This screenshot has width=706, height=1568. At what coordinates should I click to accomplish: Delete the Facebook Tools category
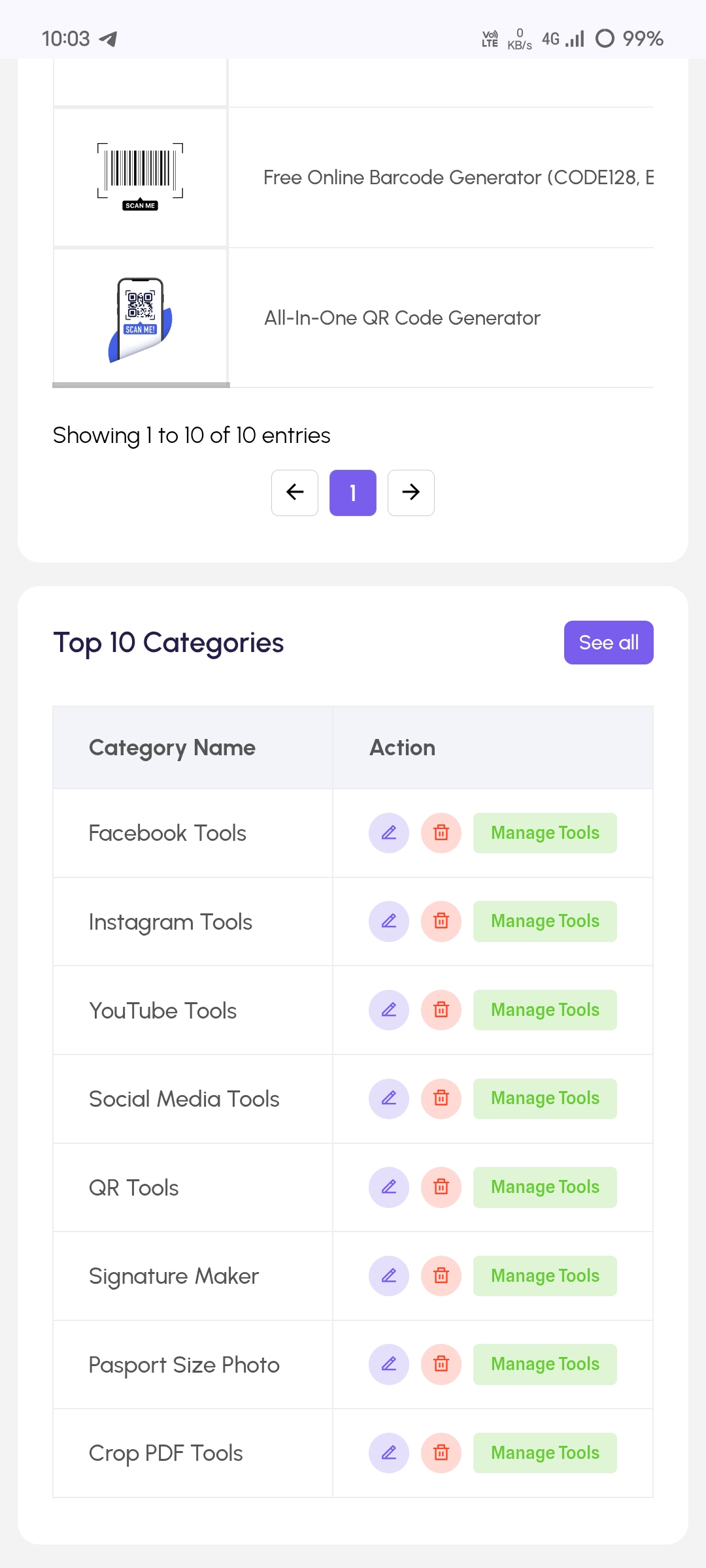(x=441, y=833)
